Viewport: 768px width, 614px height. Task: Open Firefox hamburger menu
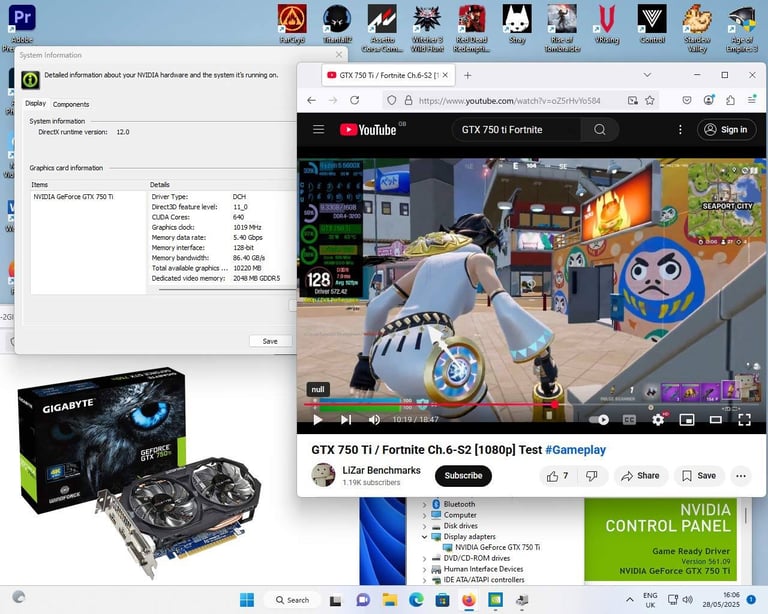coord(752,100)
